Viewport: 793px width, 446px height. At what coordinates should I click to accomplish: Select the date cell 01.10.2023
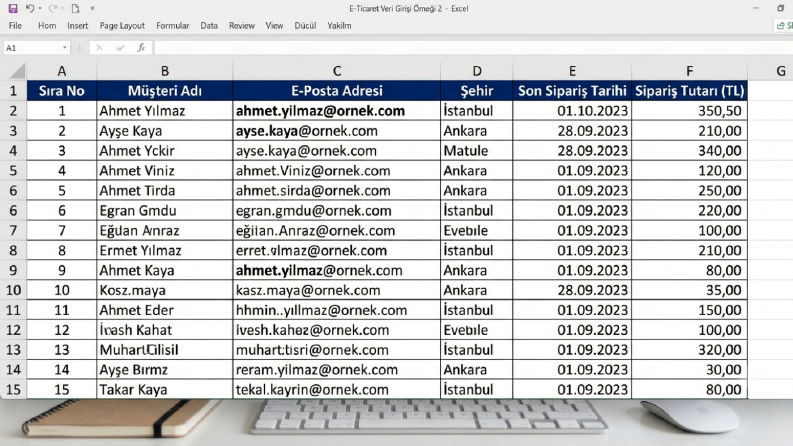pyautogui.click(x=572, y=111)
